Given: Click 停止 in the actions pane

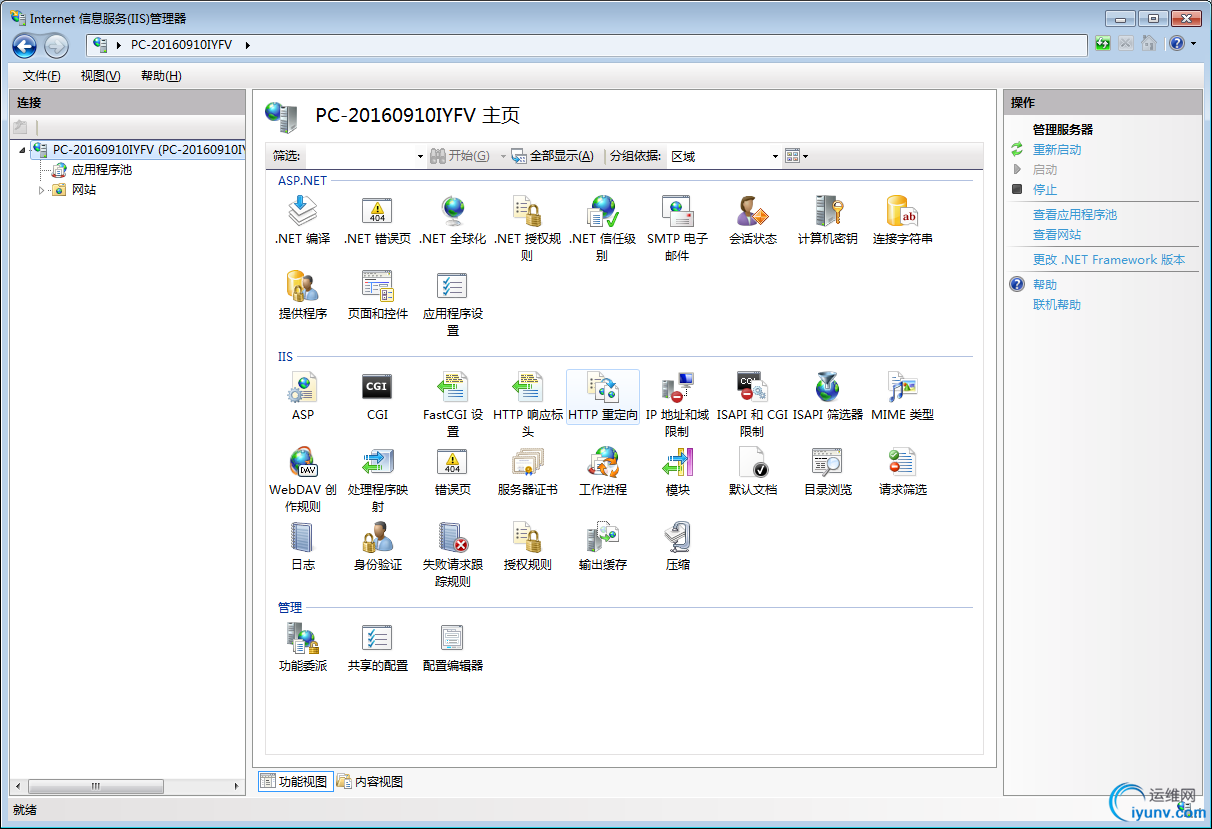Looking at the screenshot, I should coord(1044,189).
